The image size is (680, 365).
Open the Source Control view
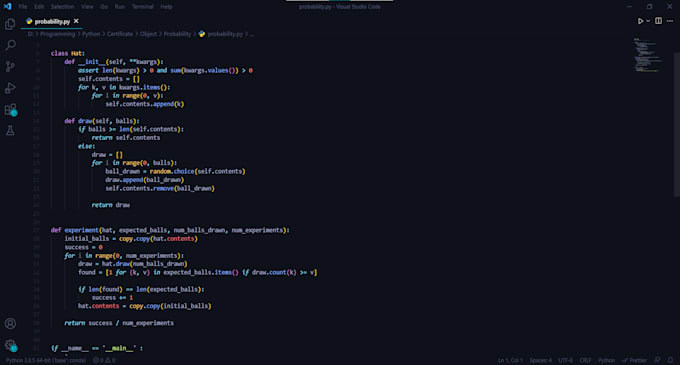[x=10, y=66]
